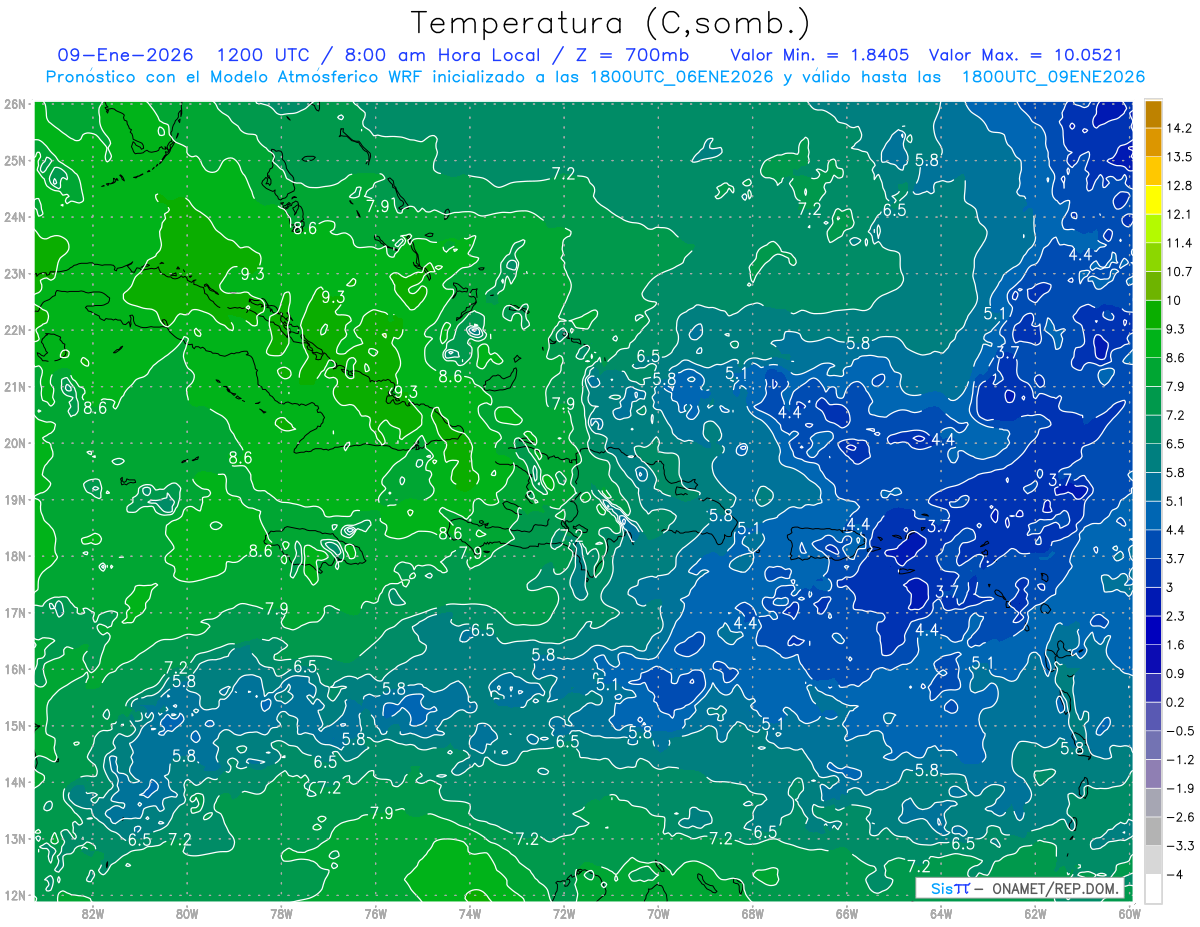Click the "13.5" label on the color scale

coord(1179,157)
